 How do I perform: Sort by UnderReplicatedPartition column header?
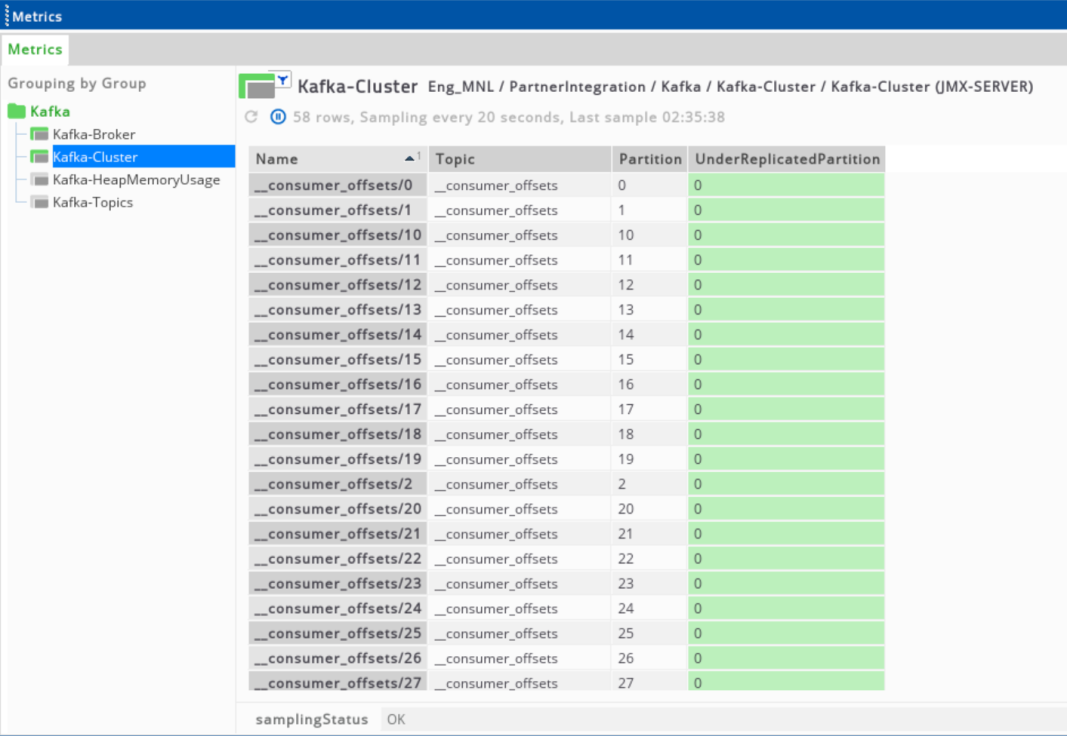coord(787,158)
